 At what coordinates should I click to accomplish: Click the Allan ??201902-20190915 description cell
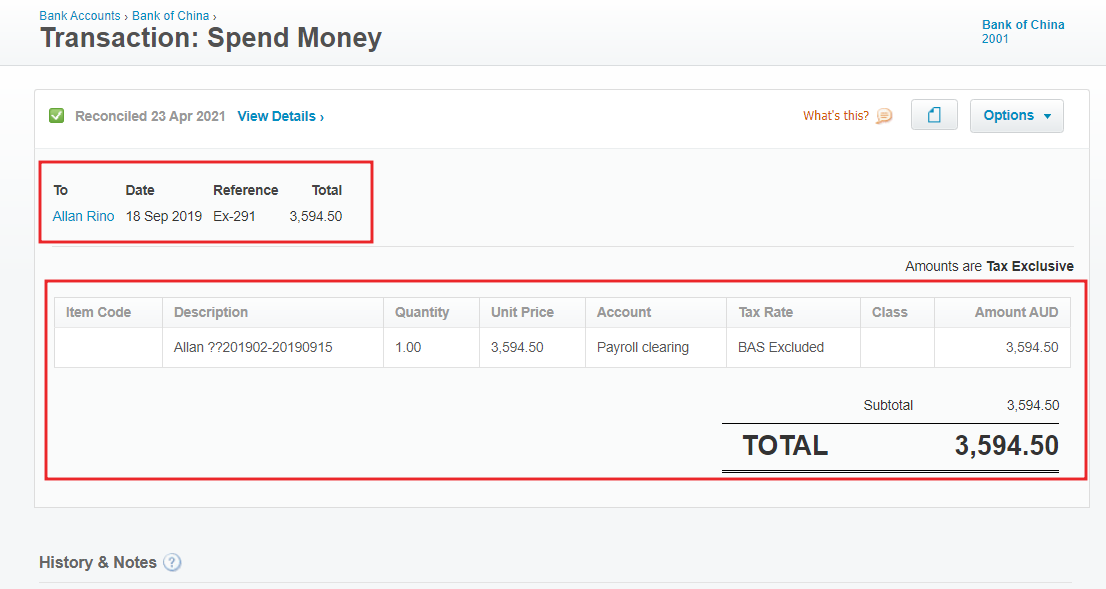click(272, 347)
